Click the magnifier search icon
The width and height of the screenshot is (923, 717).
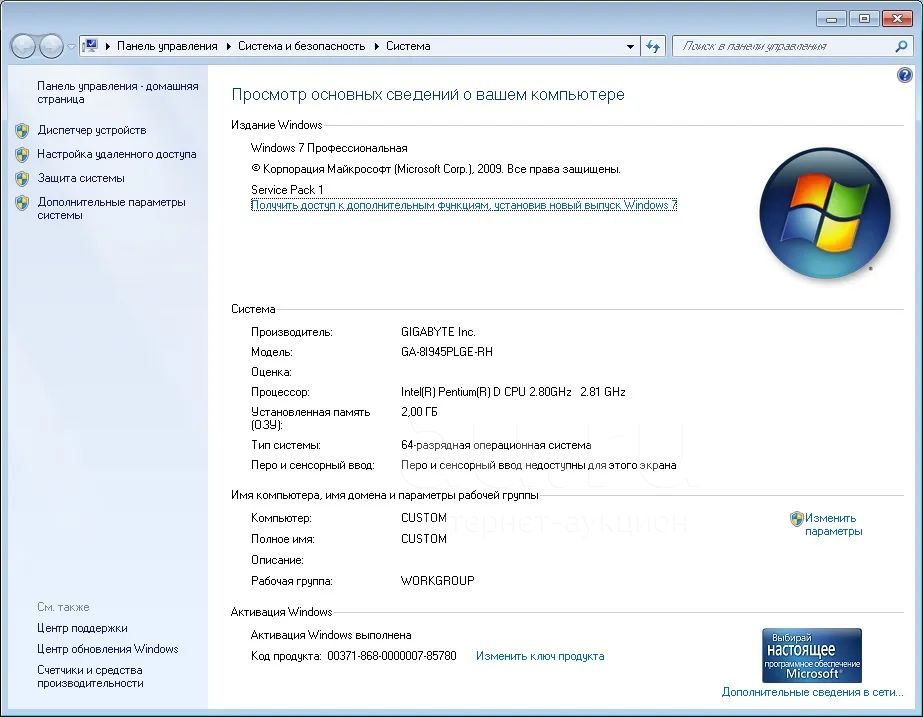point(901,46)
